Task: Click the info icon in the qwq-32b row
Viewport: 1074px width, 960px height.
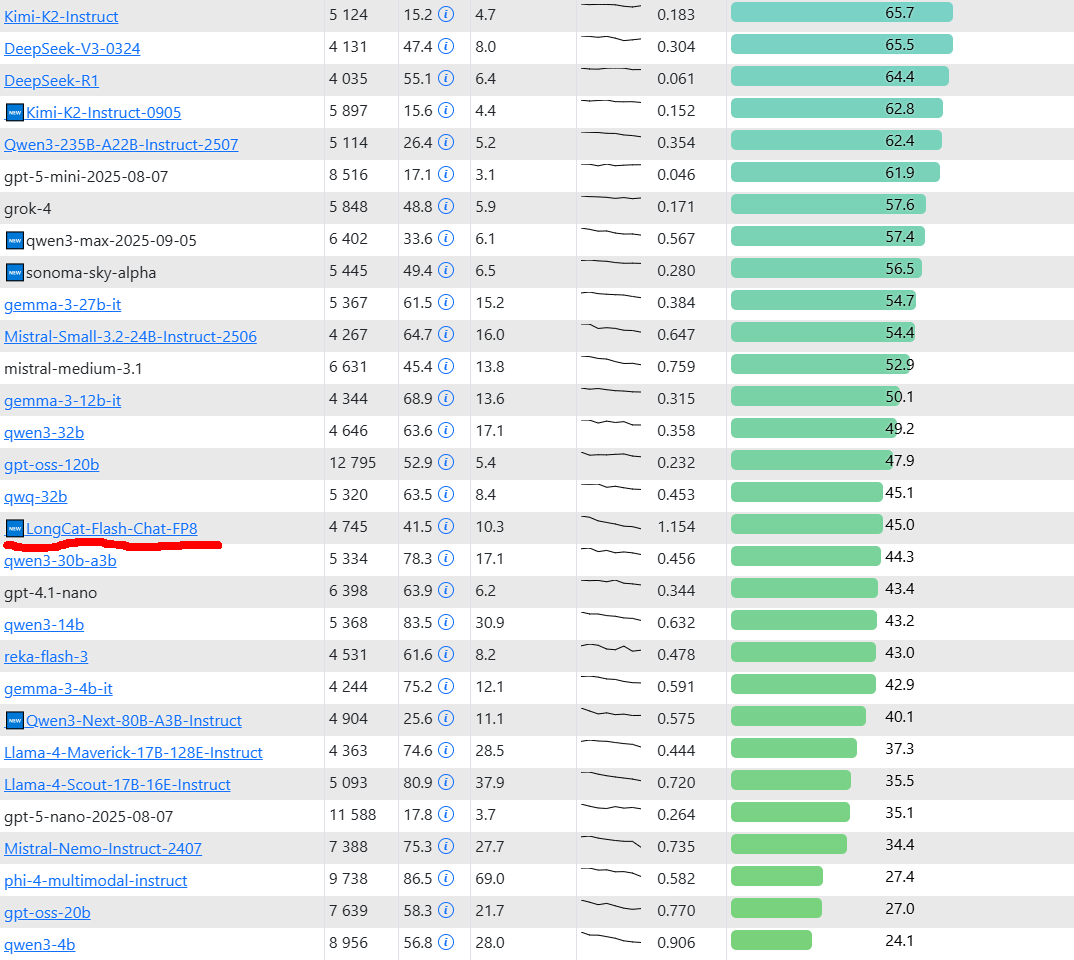Action: (x=446, y=494)
